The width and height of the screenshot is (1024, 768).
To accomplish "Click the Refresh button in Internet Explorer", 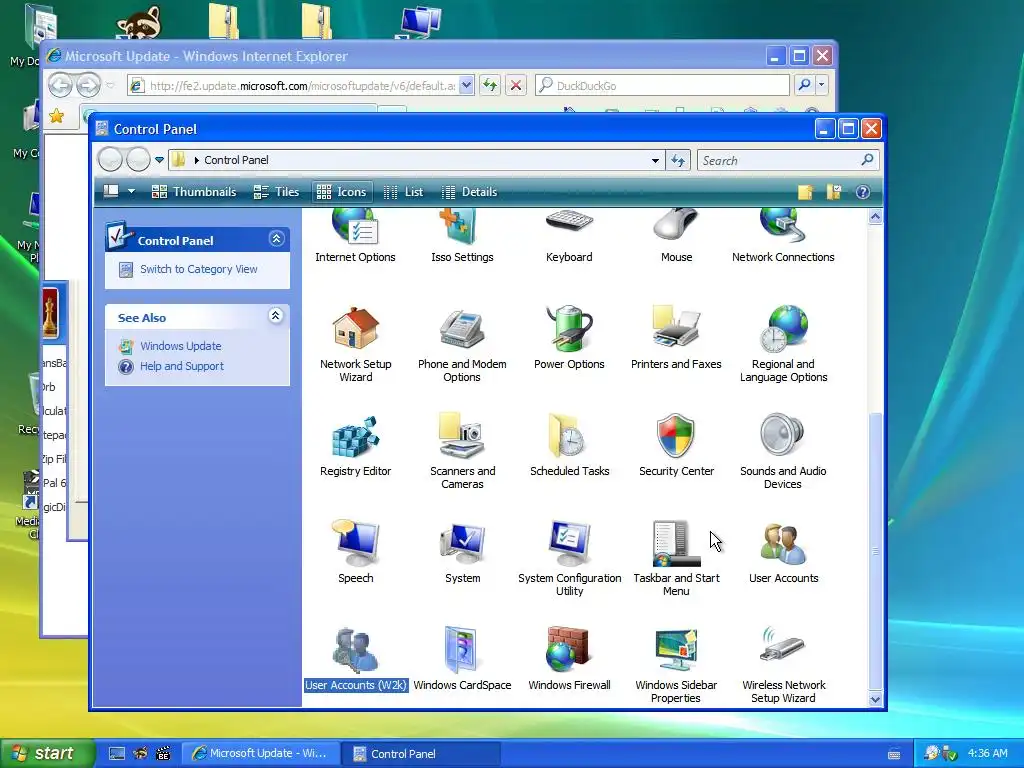I will click(490, 86).
